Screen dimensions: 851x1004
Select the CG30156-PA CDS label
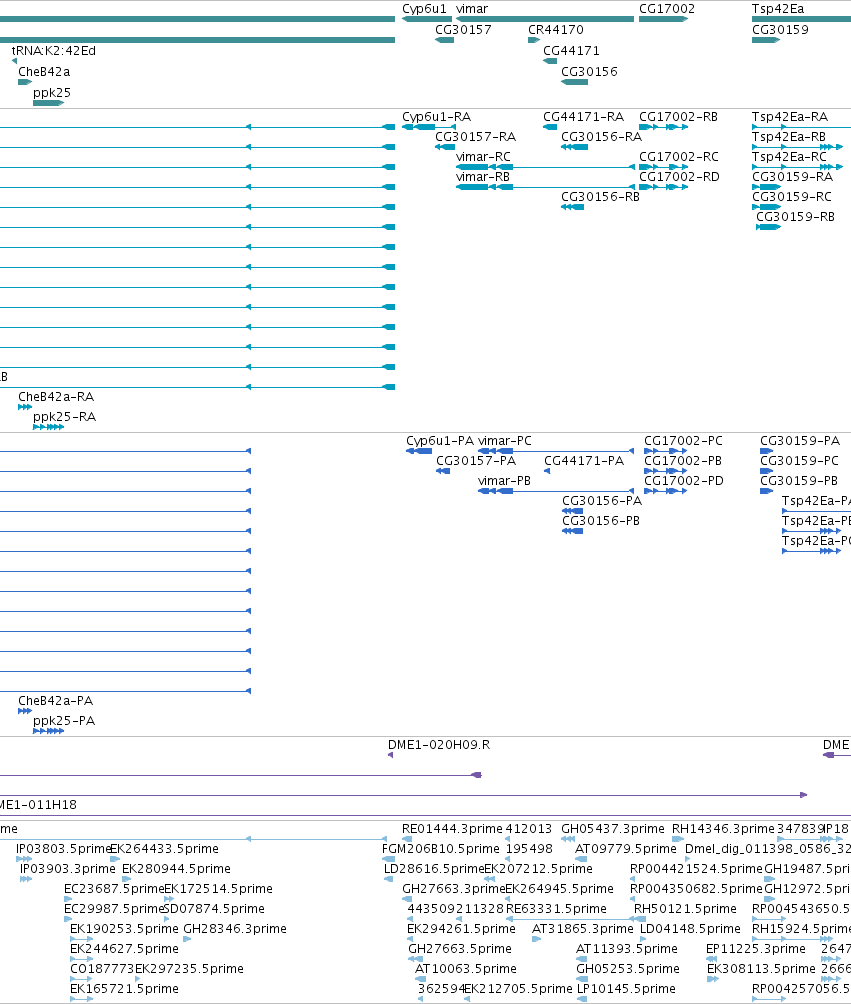pos(602,501)
